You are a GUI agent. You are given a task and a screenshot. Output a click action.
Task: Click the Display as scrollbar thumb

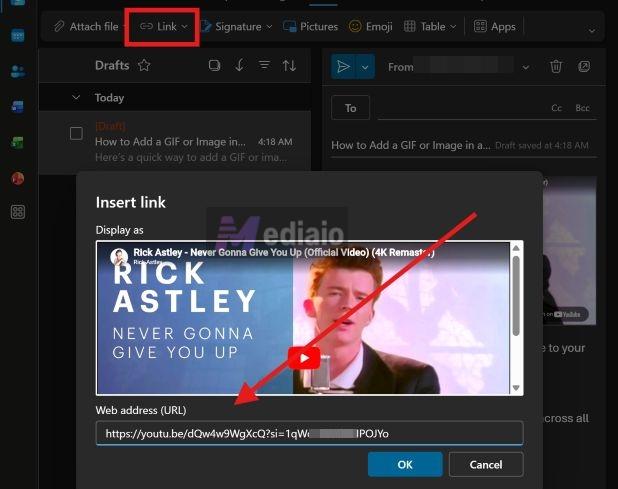pyautogui.click(x=516, y=296)
